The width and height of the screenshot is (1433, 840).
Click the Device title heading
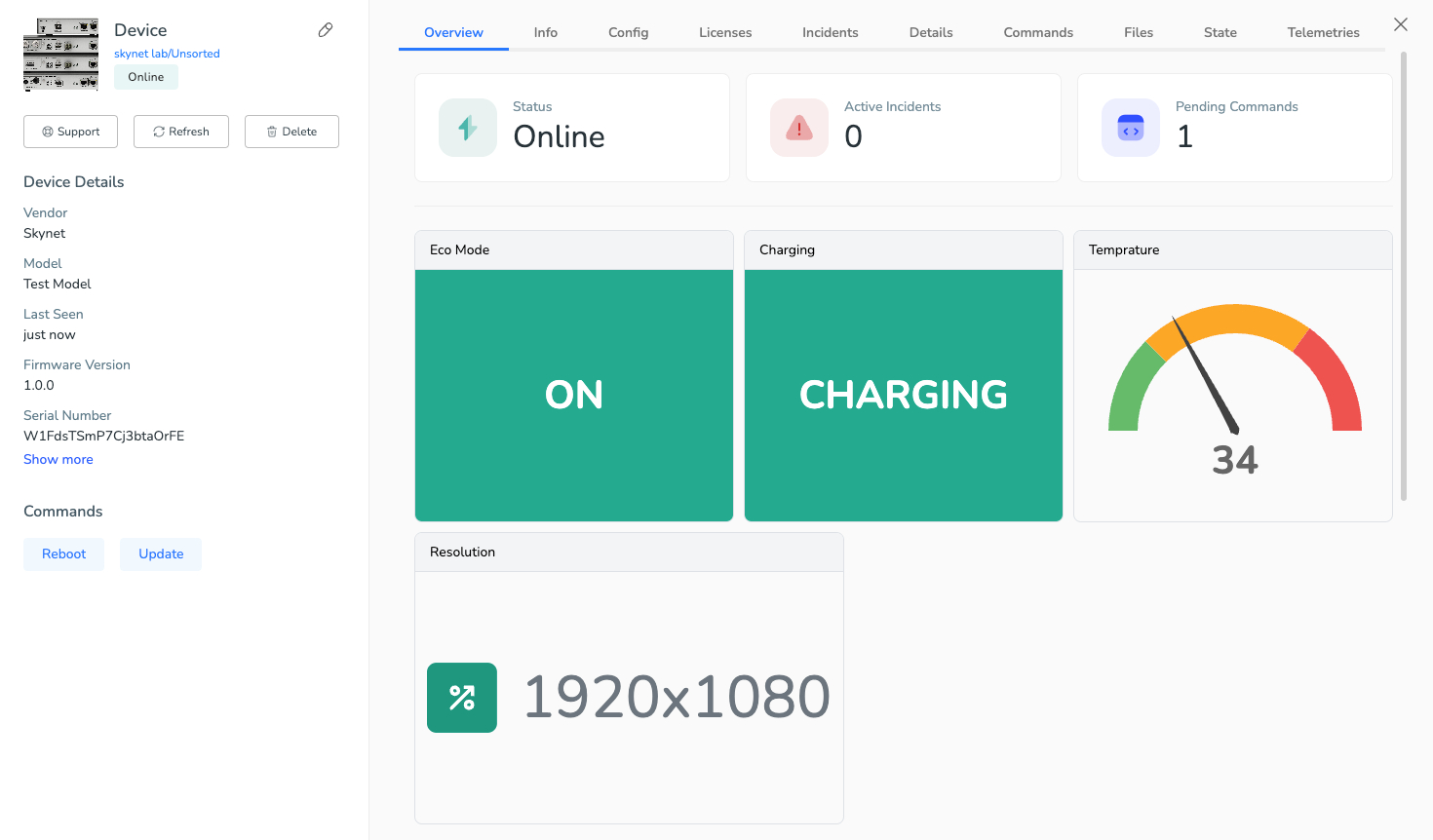point(140,30)
